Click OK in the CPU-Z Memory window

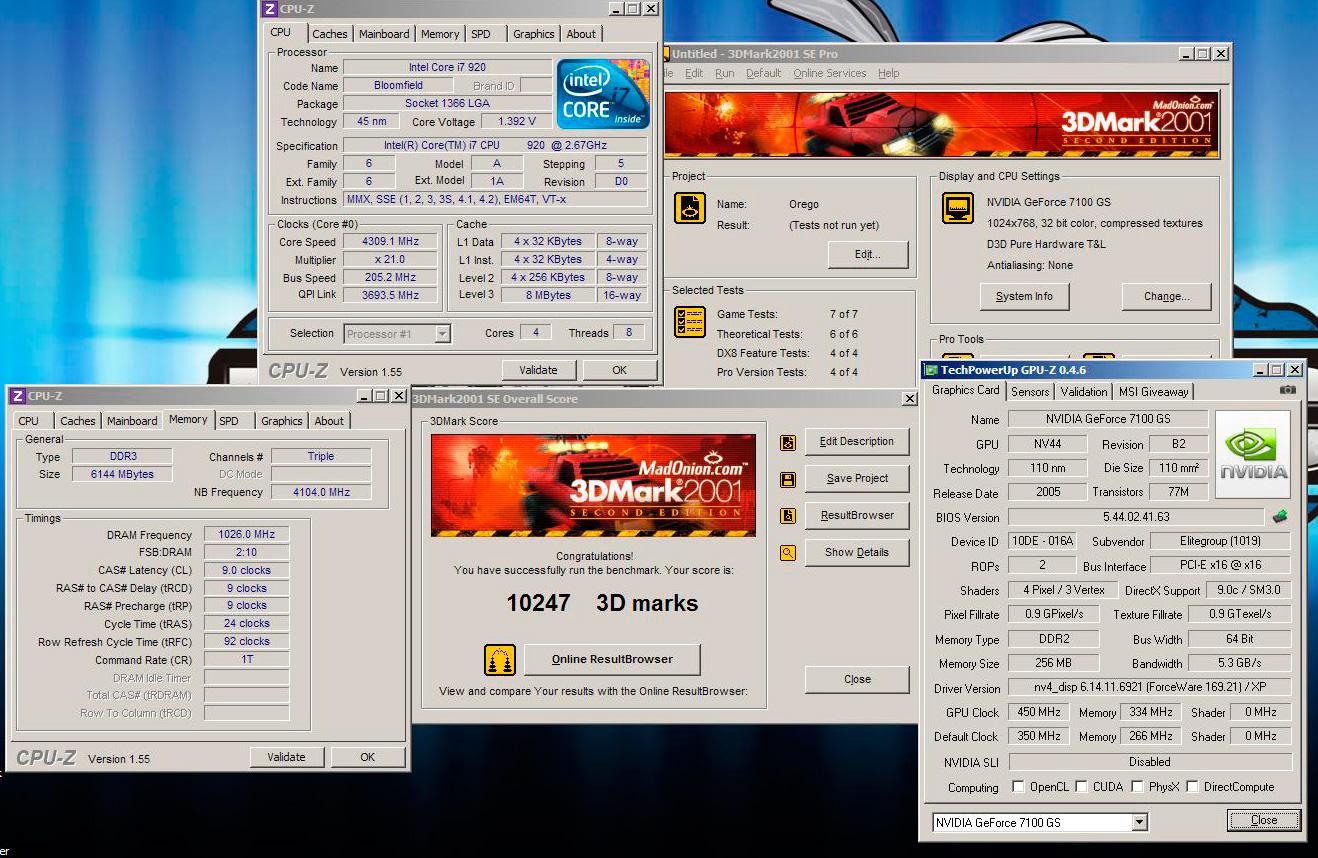(x=367, y=757)
